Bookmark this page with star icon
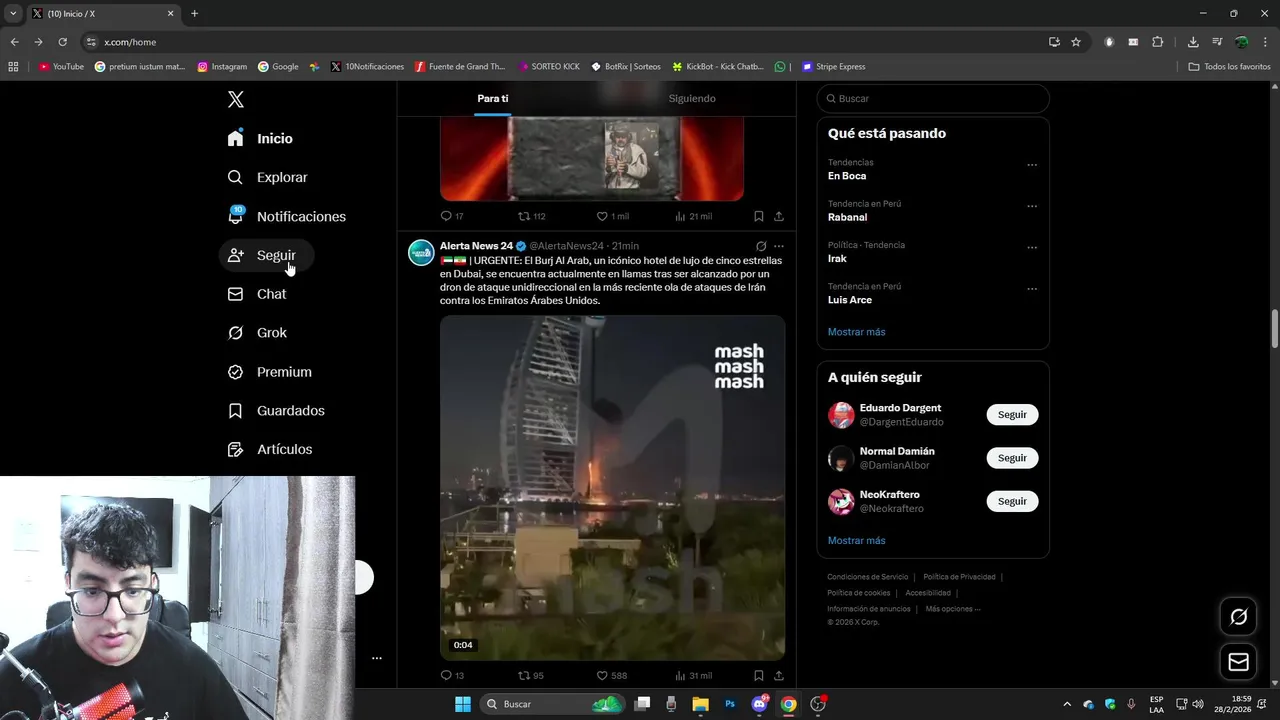Viewport: 1280px width, 720px height. [x=1076, y=42]
